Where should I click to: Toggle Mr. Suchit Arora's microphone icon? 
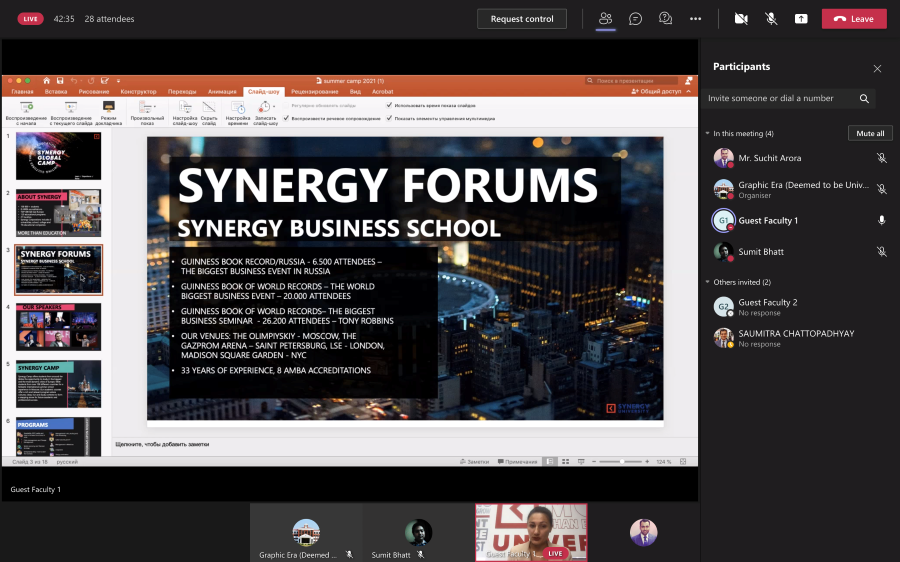pyautogui.click(x=881, y=158)
